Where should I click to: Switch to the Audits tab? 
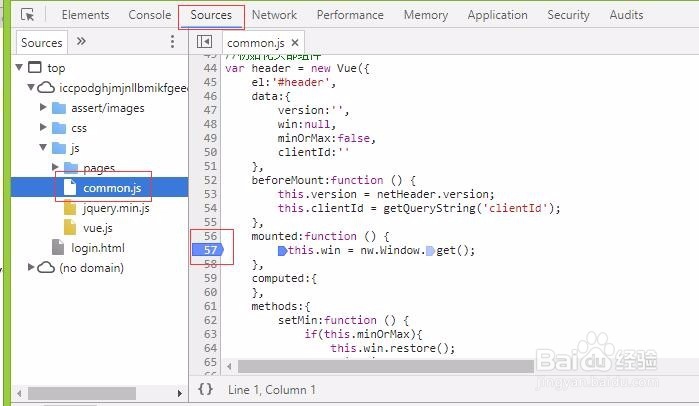click(x=626, y=15)
